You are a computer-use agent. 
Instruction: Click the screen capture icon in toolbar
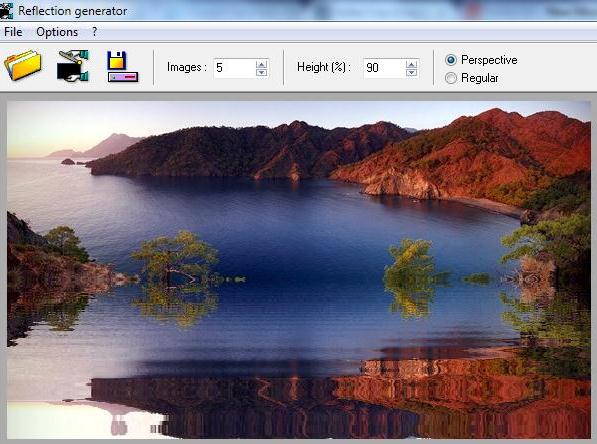(x=73, y=65)
